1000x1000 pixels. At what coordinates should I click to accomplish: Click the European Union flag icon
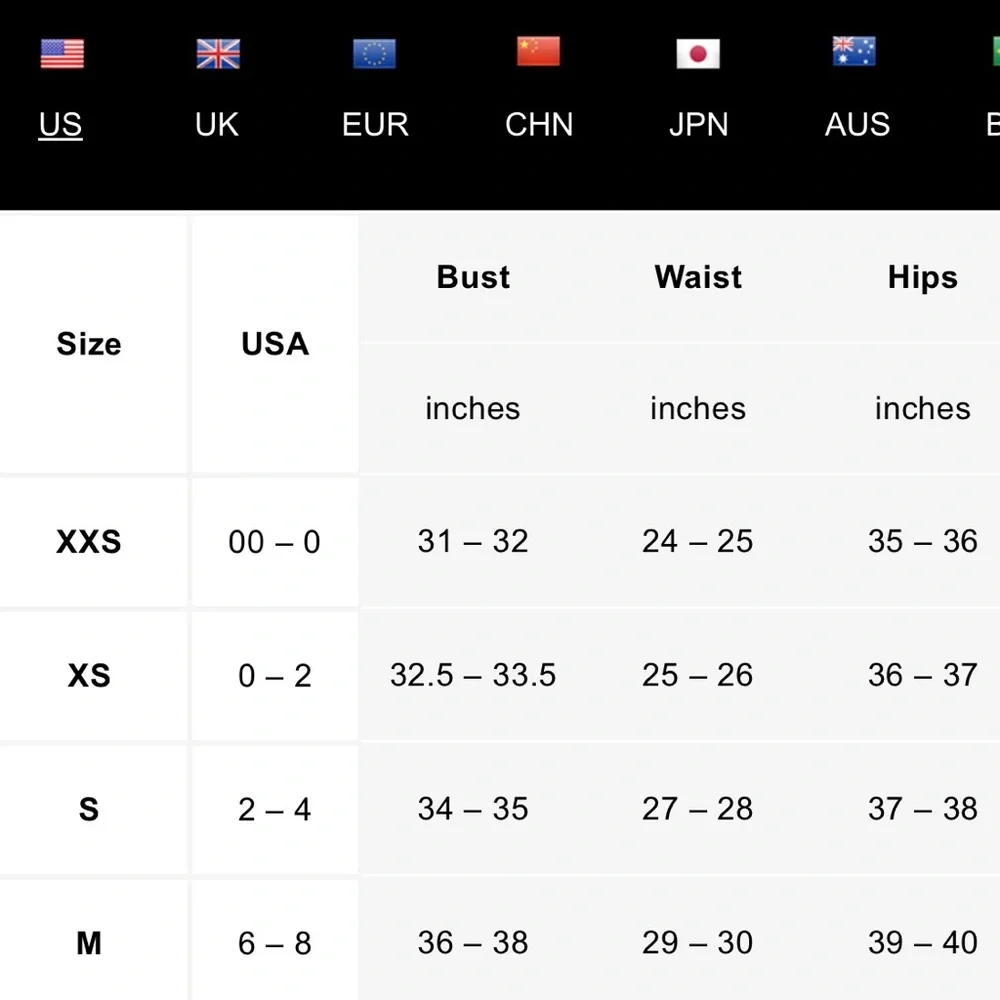pyautogui.click(x=374, y=54)
